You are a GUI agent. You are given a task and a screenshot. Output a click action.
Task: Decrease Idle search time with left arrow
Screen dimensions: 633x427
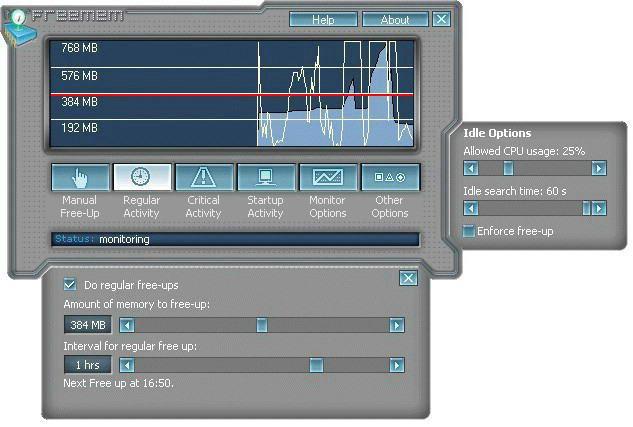(471, 208)
